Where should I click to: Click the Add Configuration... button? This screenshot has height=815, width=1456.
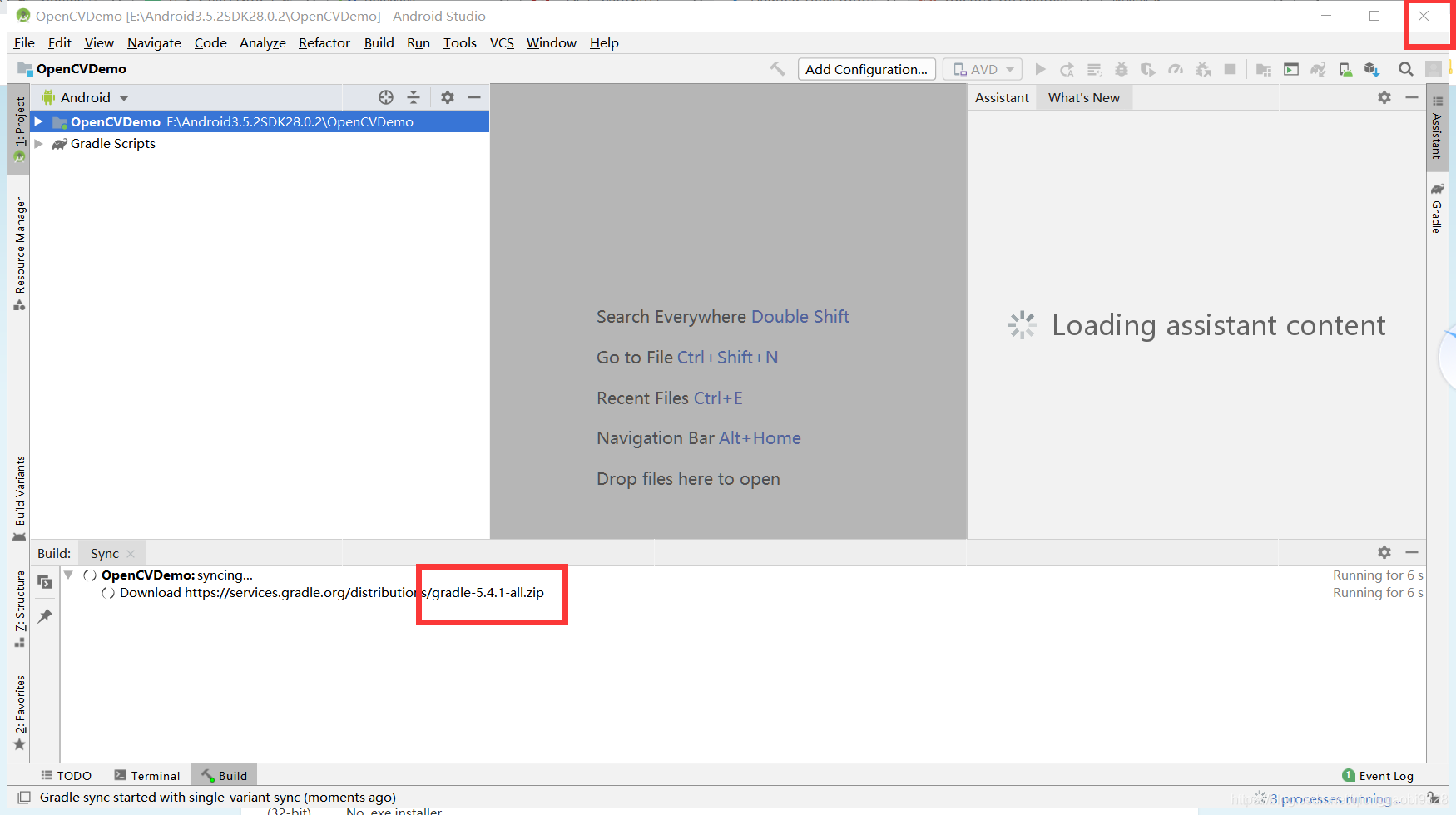[x=866, y=69]
